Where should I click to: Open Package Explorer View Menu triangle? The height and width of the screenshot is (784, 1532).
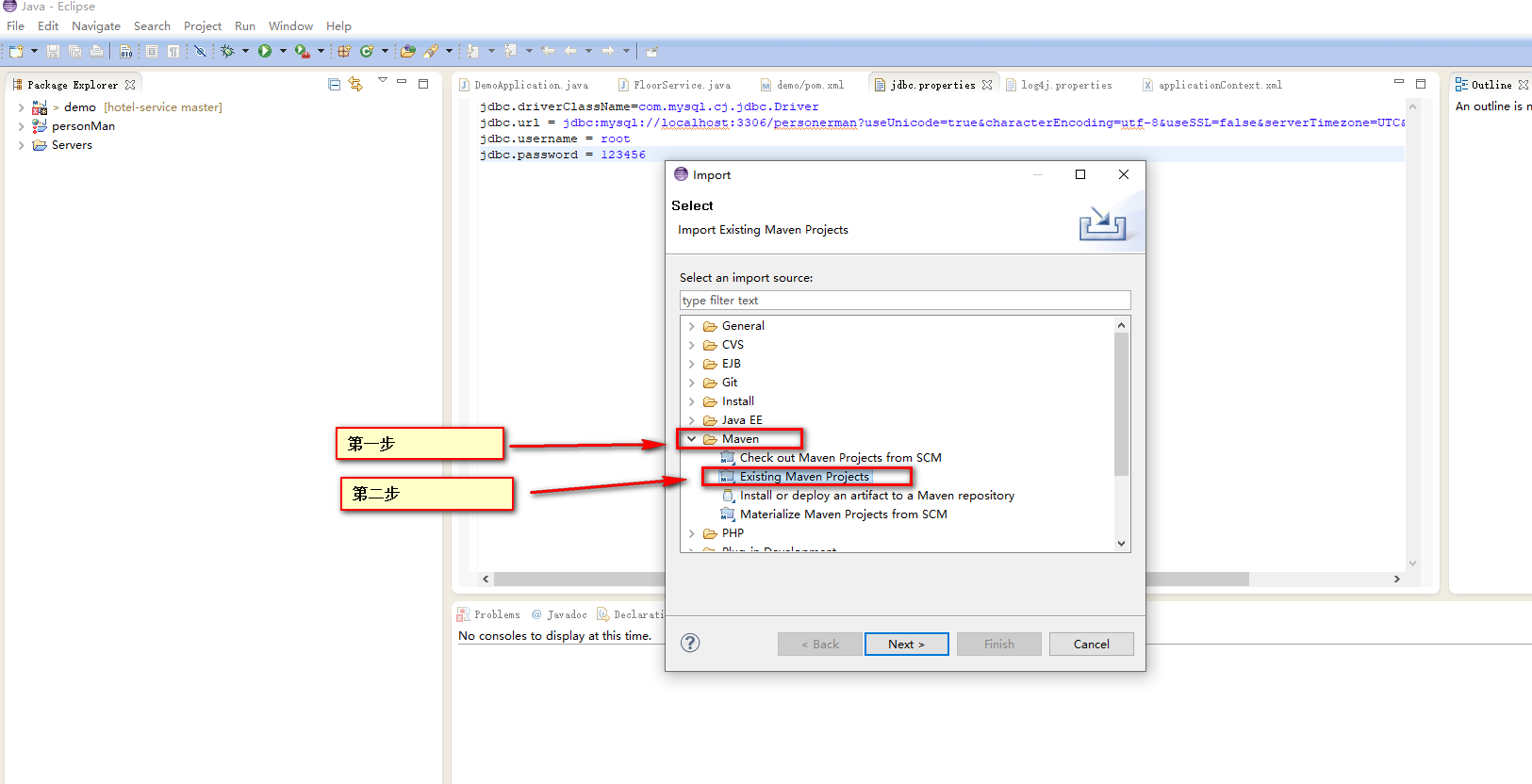(383, 80)
